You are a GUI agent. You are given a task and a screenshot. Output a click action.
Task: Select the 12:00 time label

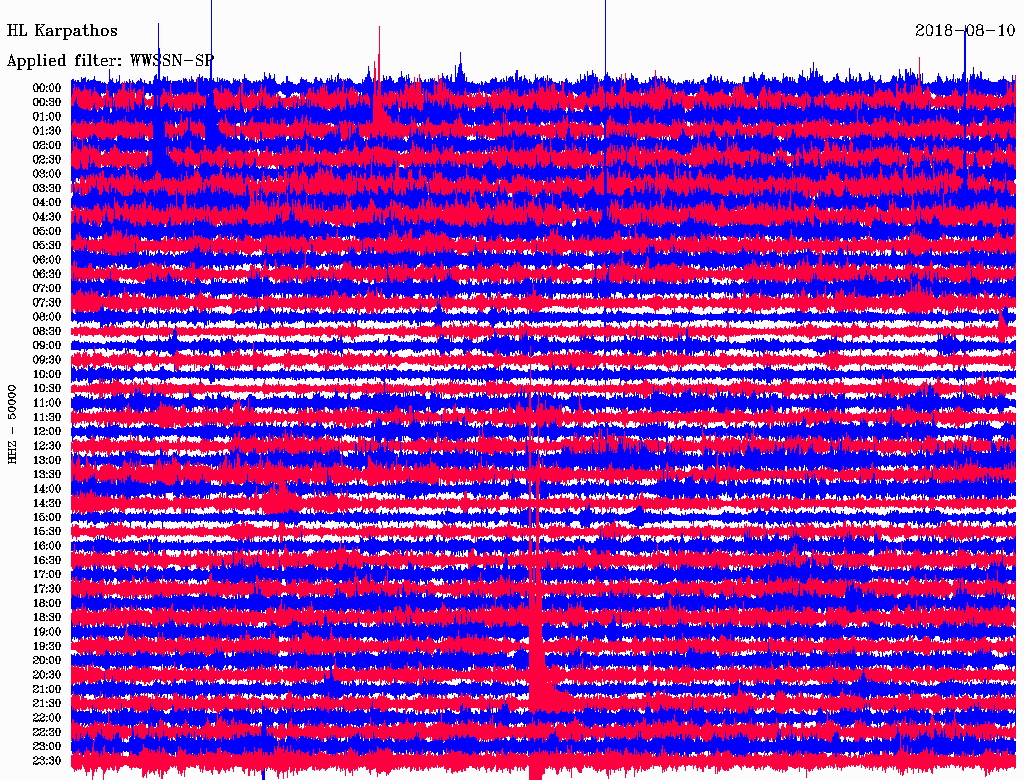click(47, 432)
